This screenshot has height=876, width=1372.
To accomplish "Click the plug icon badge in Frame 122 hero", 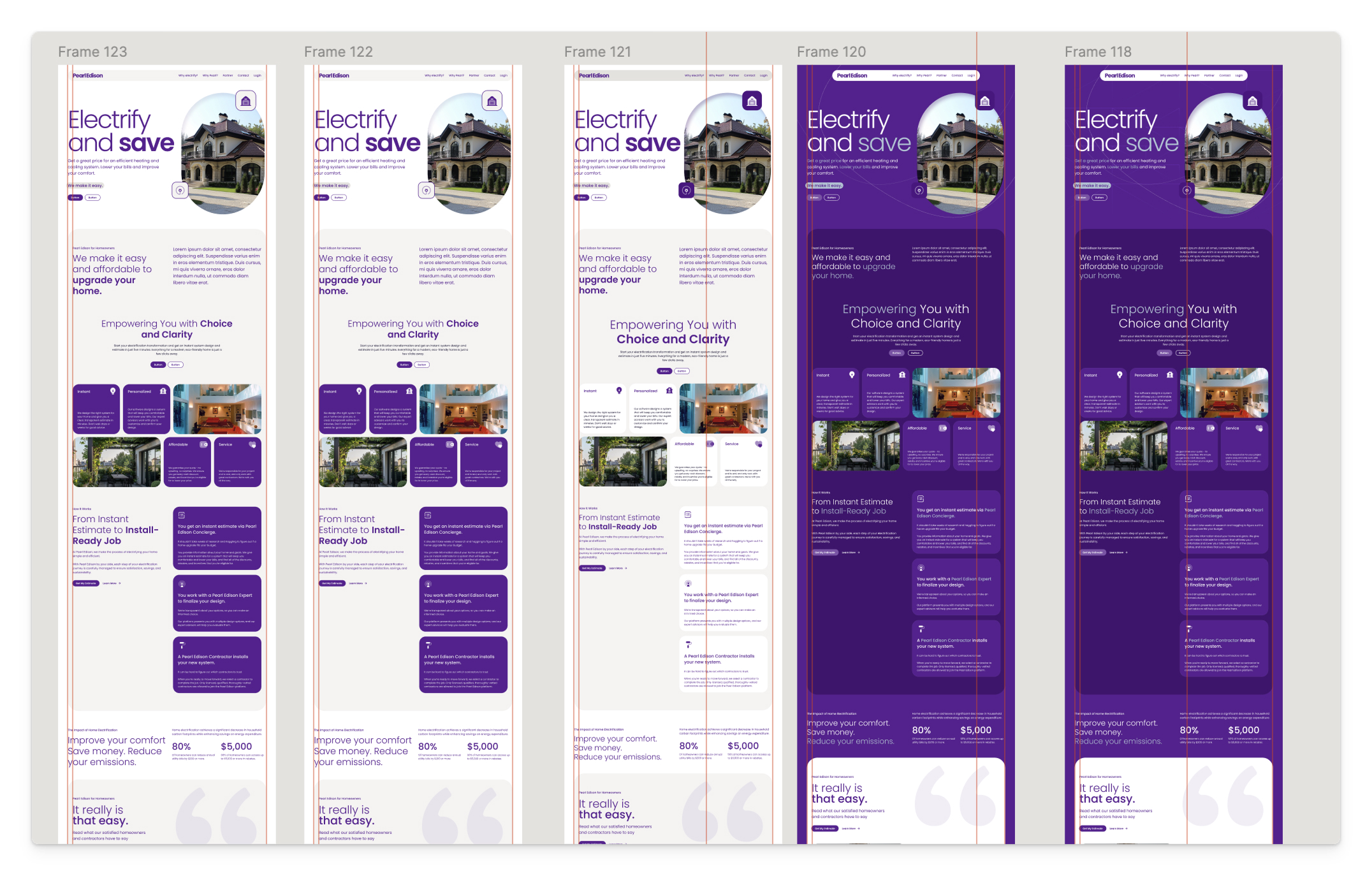I will 427,190.
